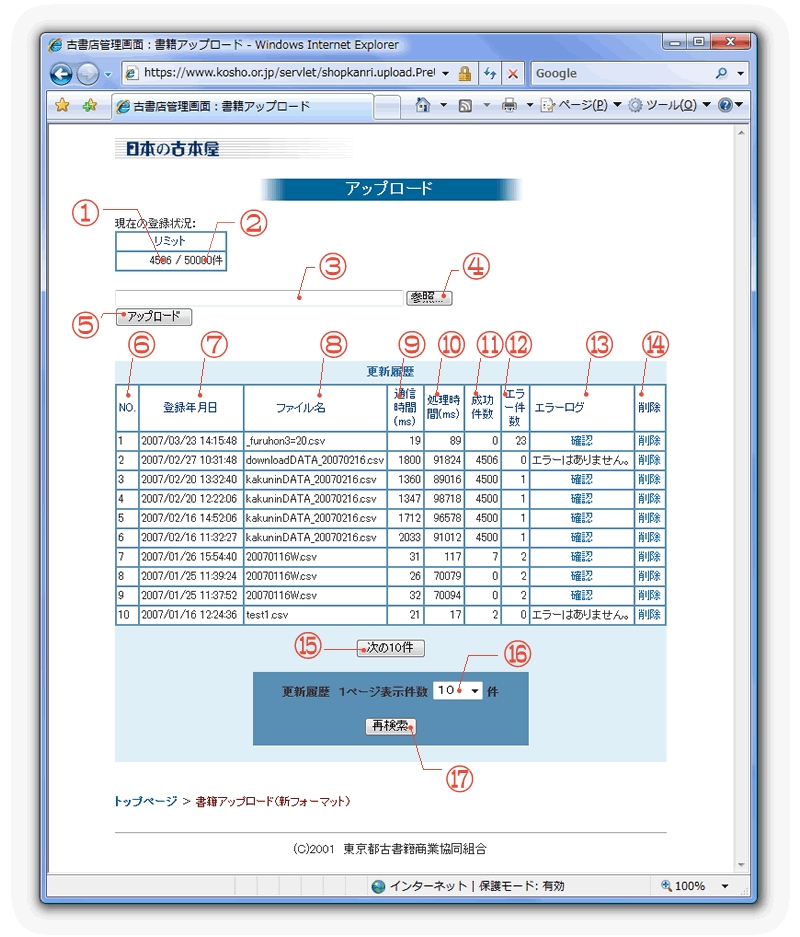Click the 参照... browse button

point(429,298)
